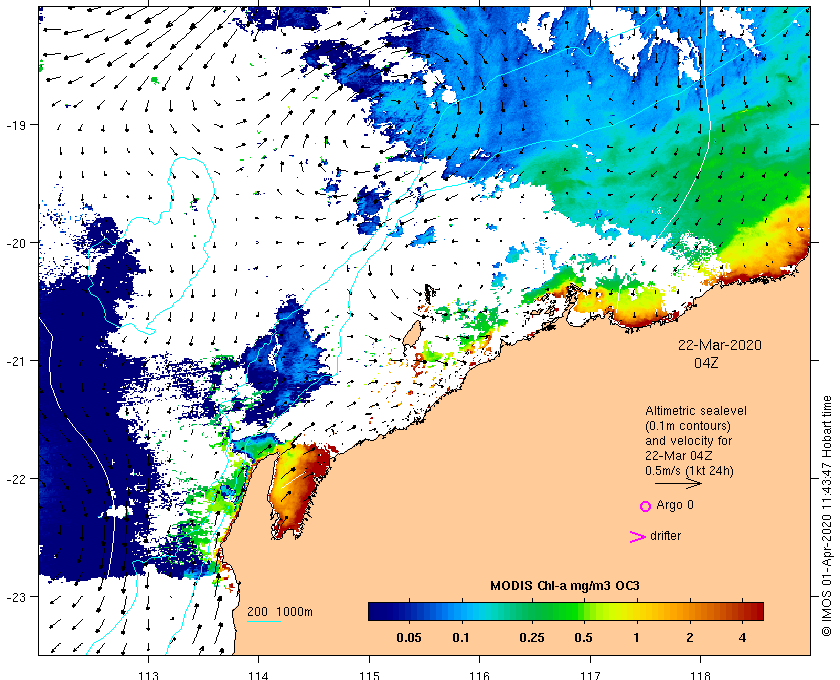Click the longitude axis label 117

[590, 675]
